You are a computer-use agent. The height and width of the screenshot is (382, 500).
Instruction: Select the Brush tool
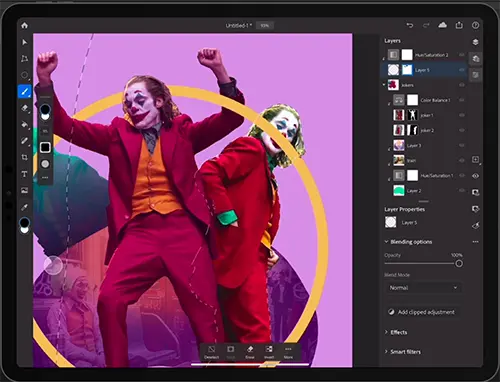point(24,91)
